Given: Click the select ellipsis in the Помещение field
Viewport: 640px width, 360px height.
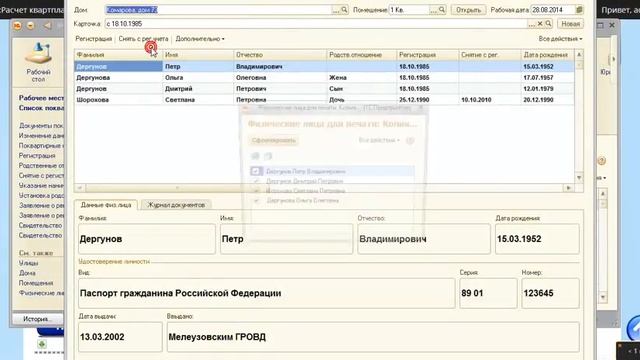Looking at the screenshot, I should (x=433, y=10).
